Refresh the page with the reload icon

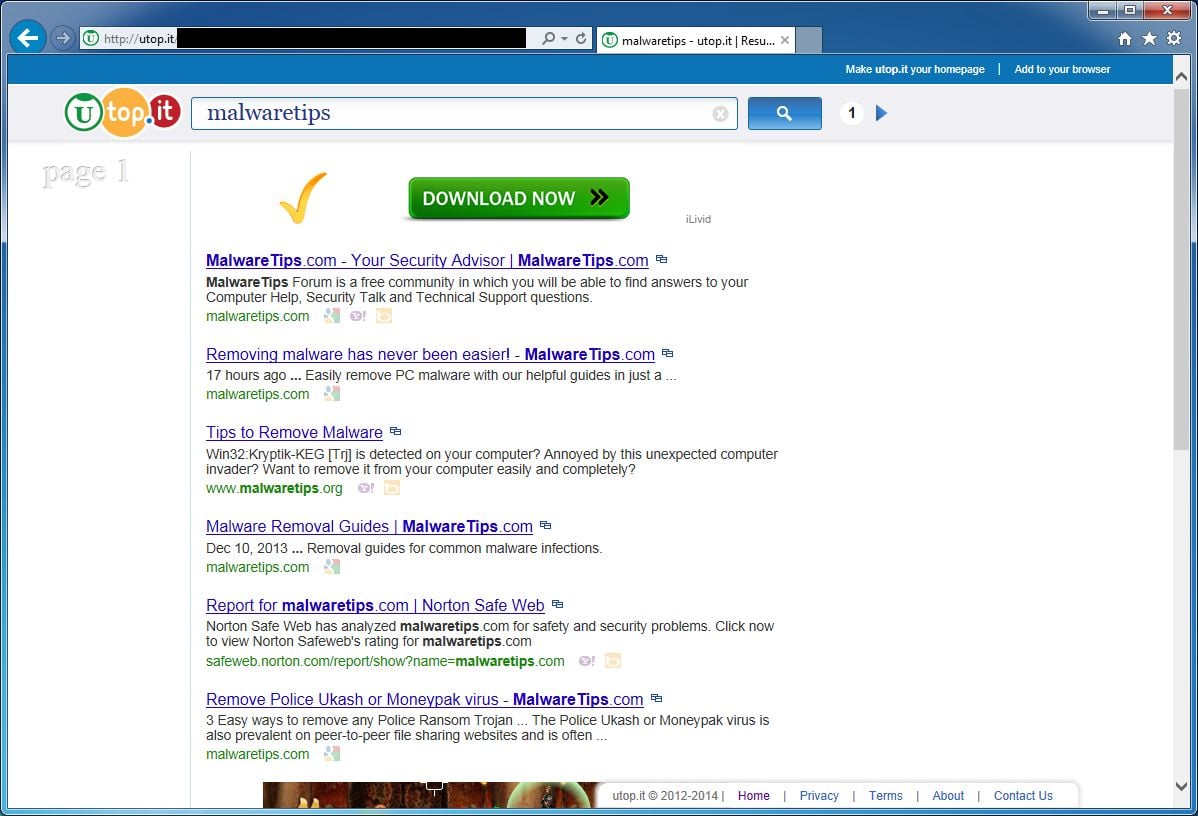point(581,38)
